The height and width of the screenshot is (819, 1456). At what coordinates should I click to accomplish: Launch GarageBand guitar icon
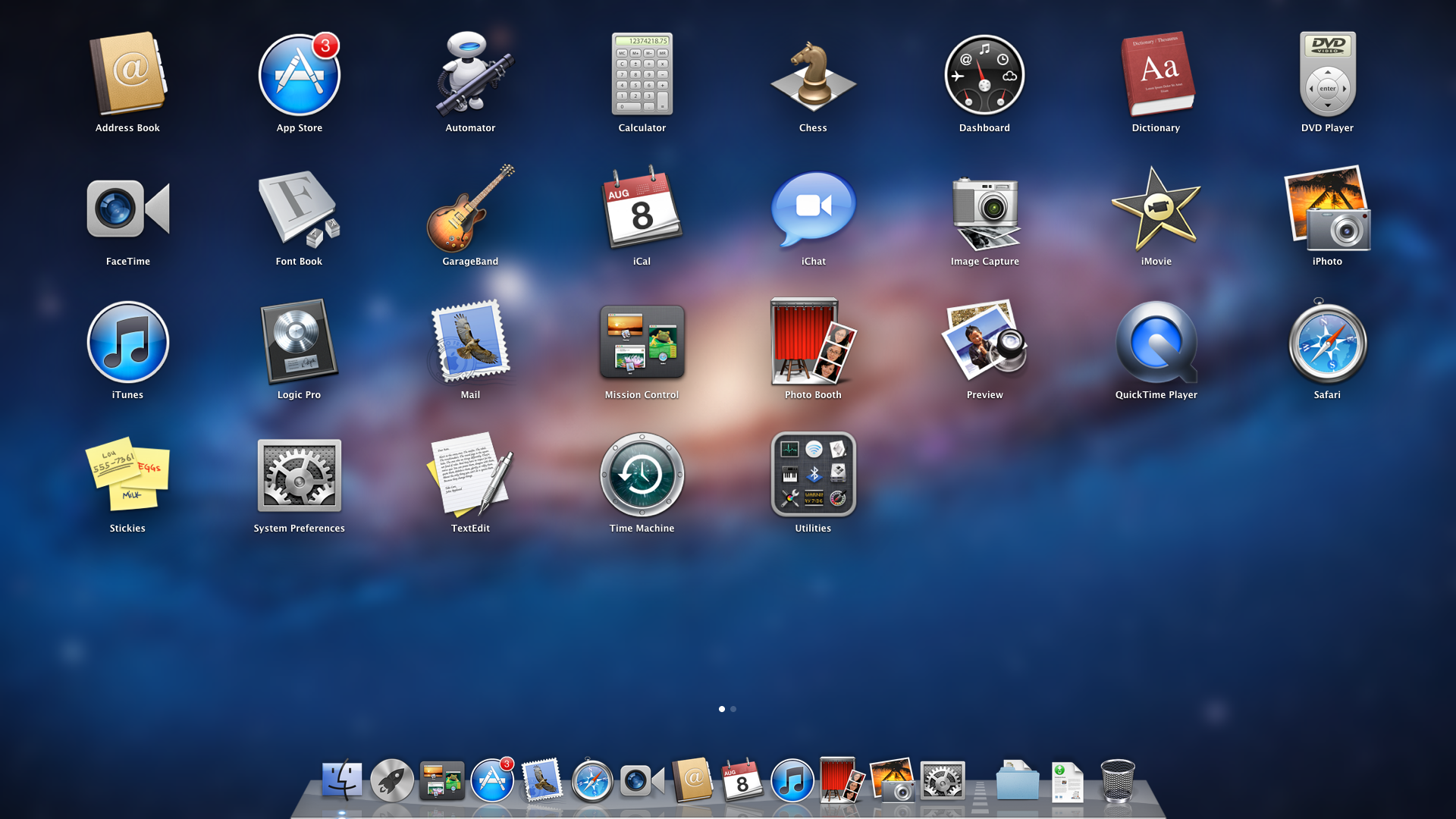click(470, 209)
